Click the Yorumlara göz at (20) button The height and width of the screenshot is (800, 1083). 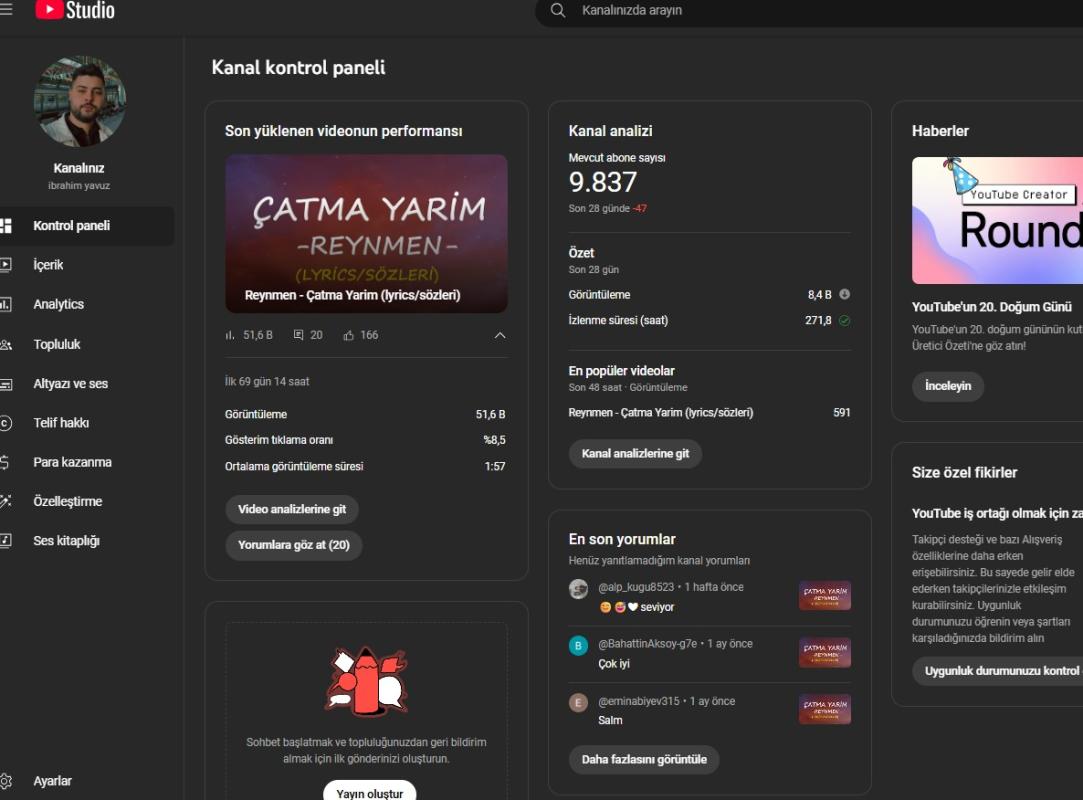[294, 545]
